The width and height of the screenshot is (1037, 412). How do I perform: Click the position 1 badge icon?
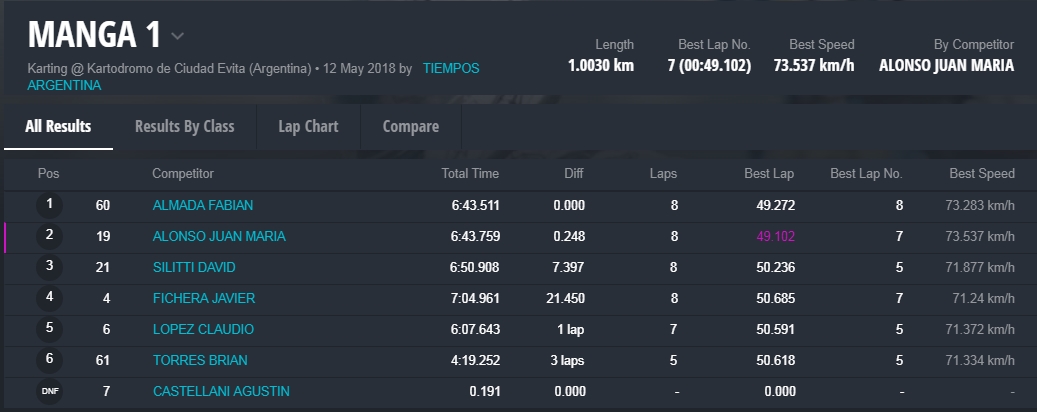pos(49,205)
